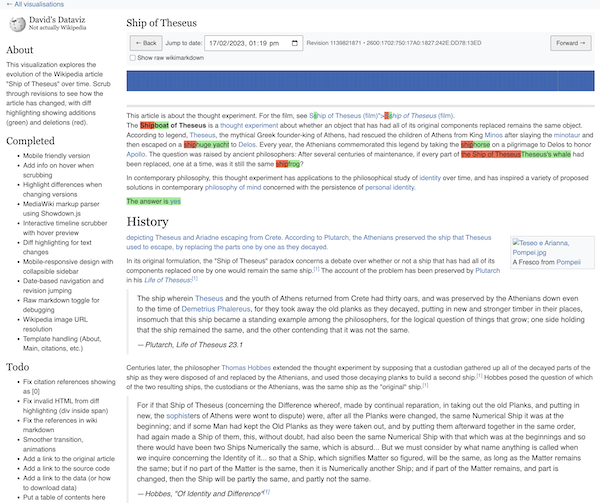The height and width of the screenshot is (503, 600).
Task: Open the Plutarch link in History section
Action: [488, 270]
